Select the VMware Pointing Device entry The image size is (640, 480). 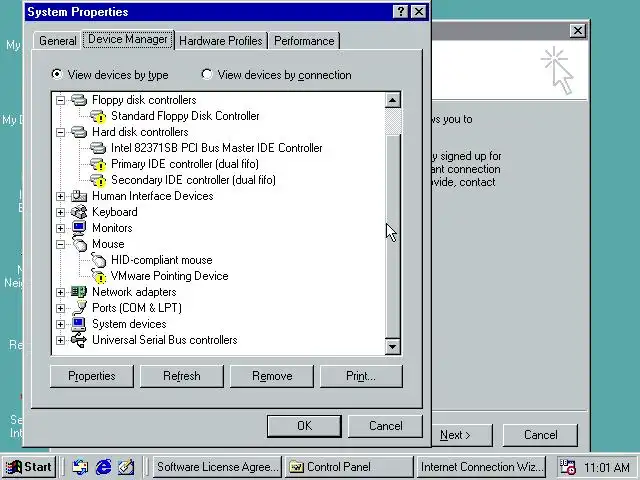tap(169, 276)
